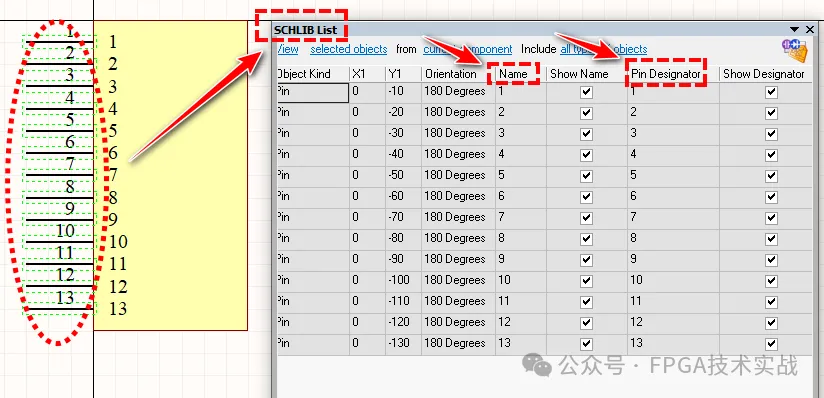Viewport: 824px width, 398px height.
Task: Click the icon at top-right of SCHLIB List panel
Action: point(794,50)
